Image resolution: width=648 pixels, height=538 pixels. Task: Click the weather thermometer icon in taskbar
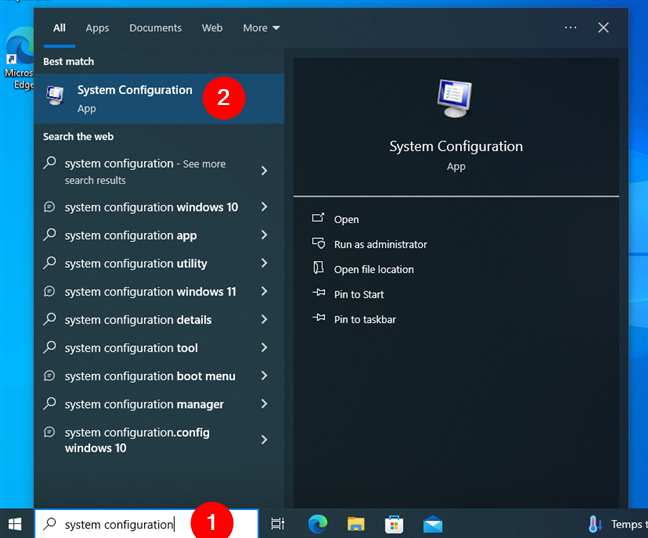pos(595,524)
